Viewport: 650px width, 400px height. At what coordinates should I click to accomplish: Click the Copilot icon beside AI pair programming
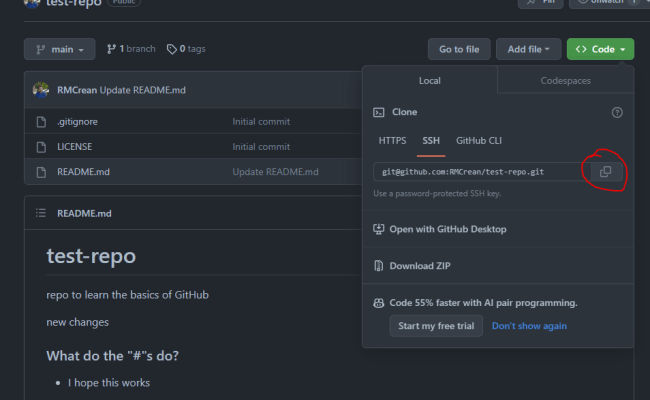[378, 303]
